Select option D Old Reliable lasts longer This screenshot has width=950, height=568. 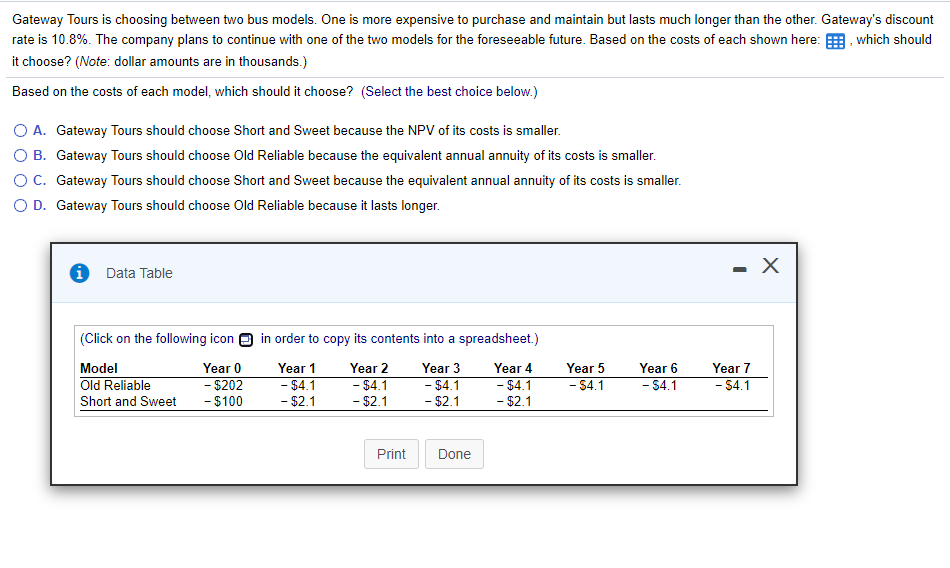(21, 205)
